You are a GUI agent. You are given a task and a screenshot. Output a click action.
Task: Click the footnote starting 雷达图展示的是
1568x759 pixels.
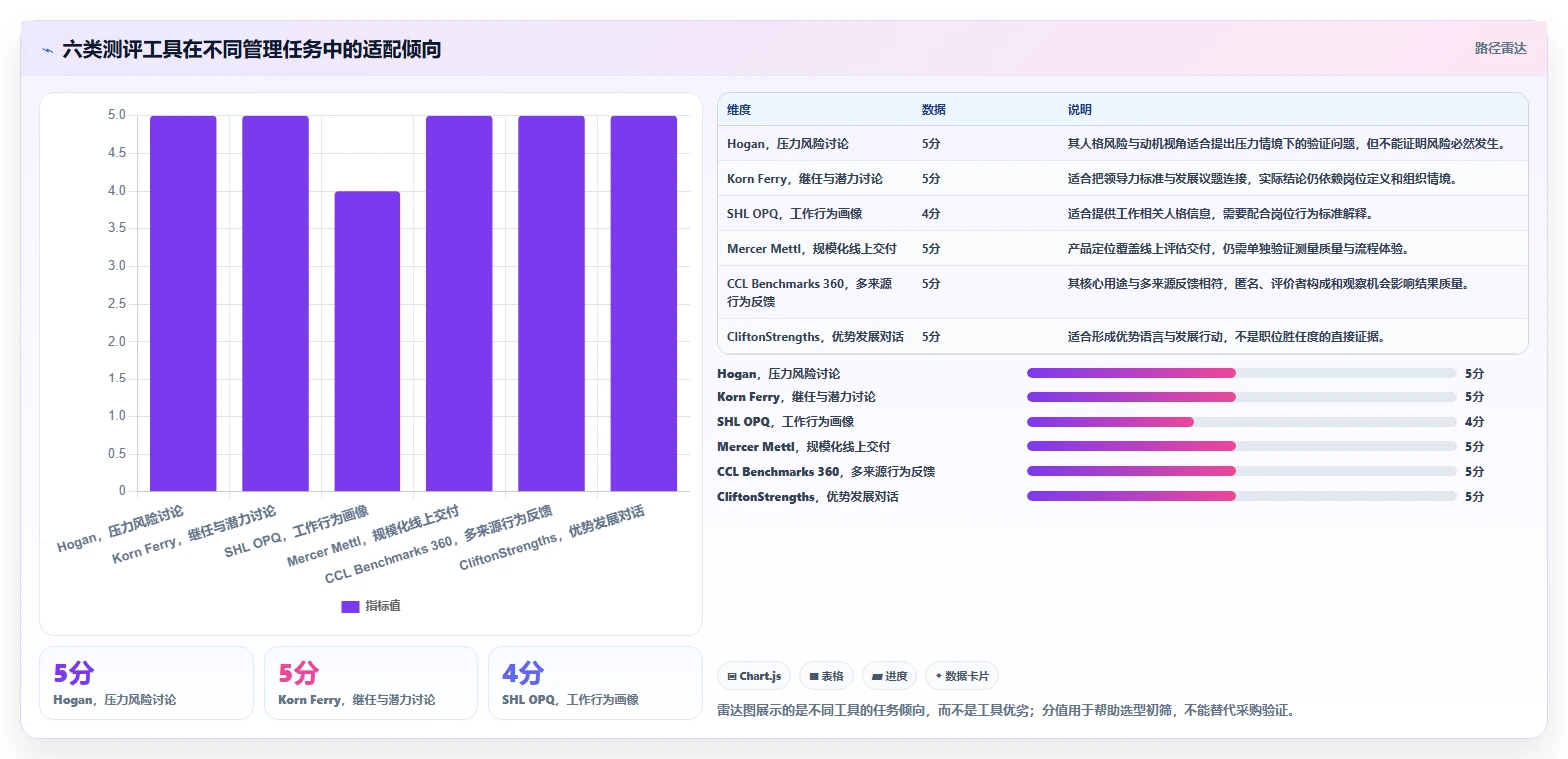pos(1009,710)
